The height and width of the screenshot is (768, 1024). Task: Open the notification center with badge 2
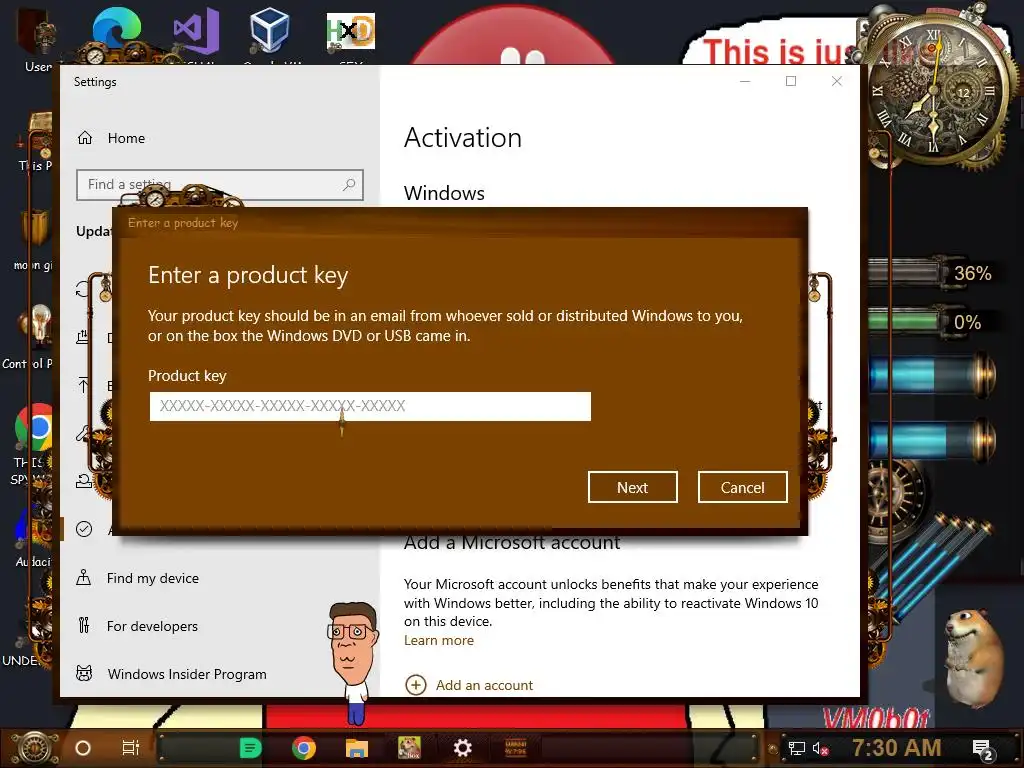983,749
